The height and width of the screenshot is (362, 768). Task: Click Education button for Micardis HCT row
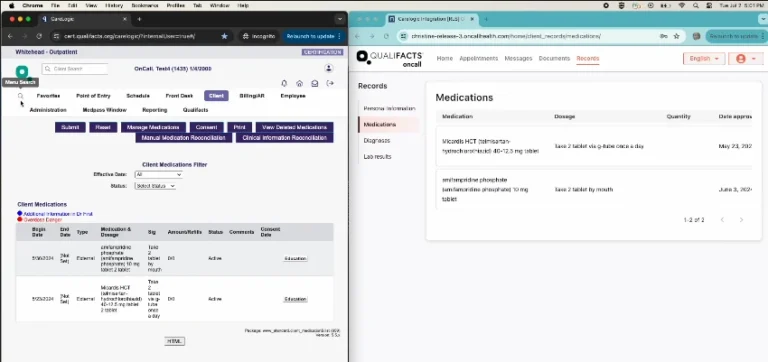[295, 299]
